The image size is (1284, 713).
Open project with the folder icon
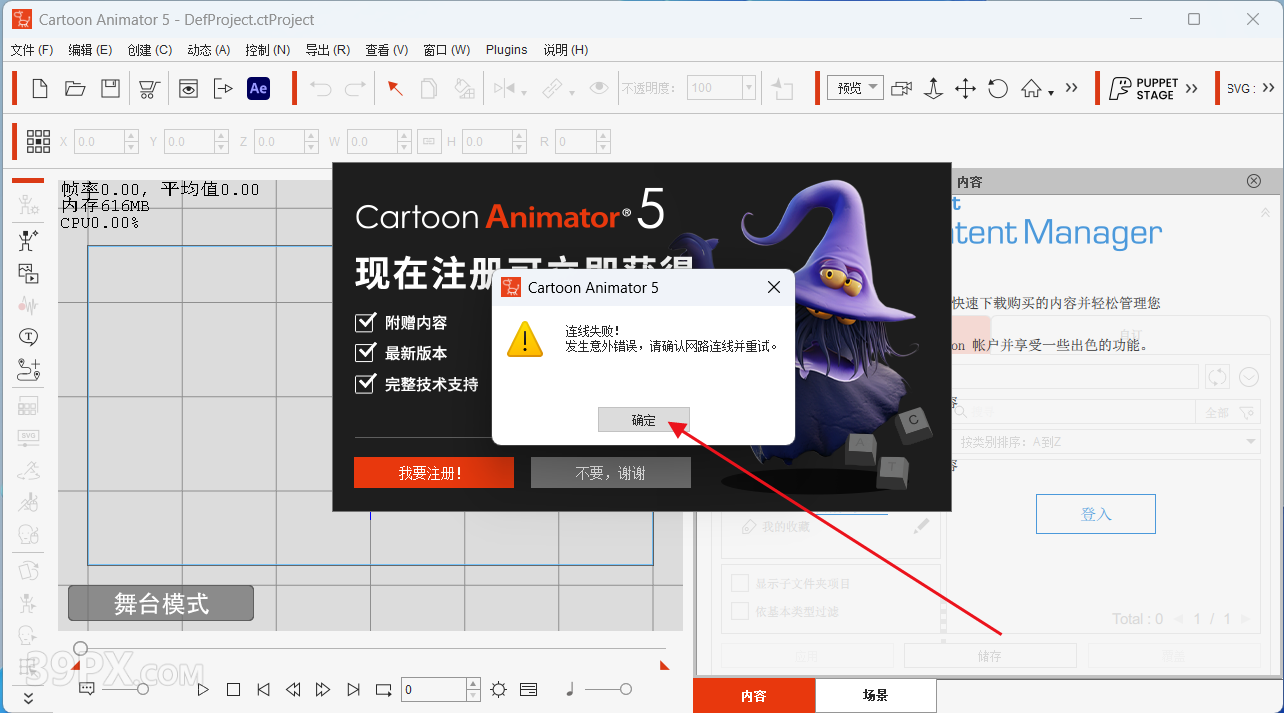[x=75, y=88]
